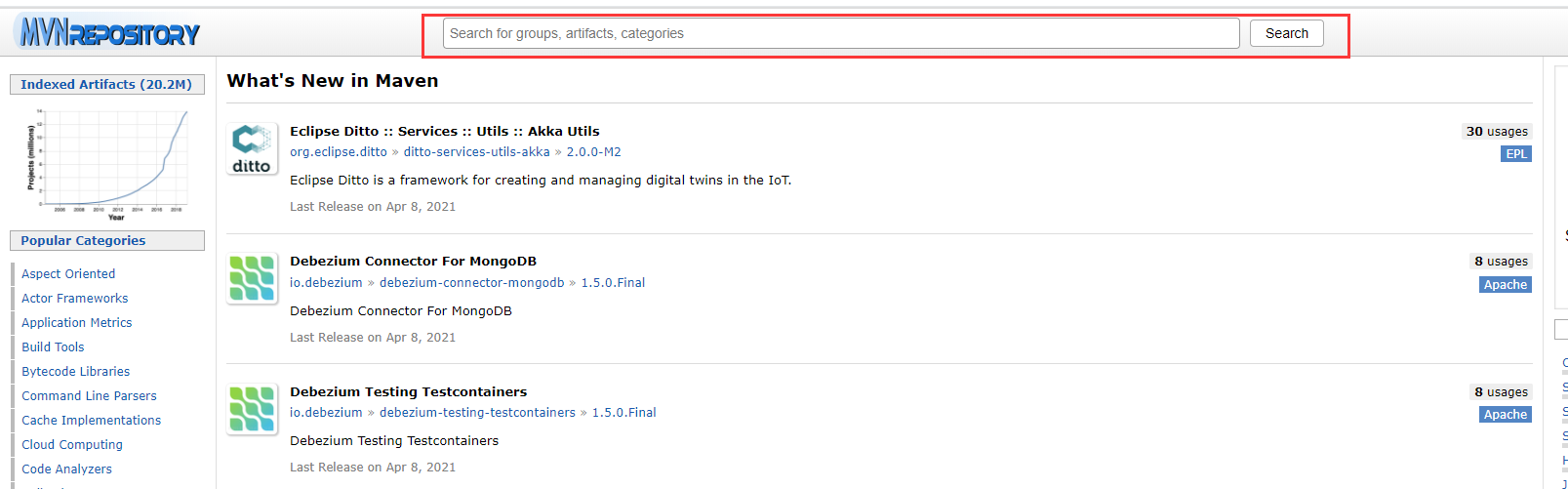Image resolution: width=1568 pixels, height=489 pixels.
Task: Open the Bytecode Libraries category
Action: pyautogui.click(x=76, y=372)
